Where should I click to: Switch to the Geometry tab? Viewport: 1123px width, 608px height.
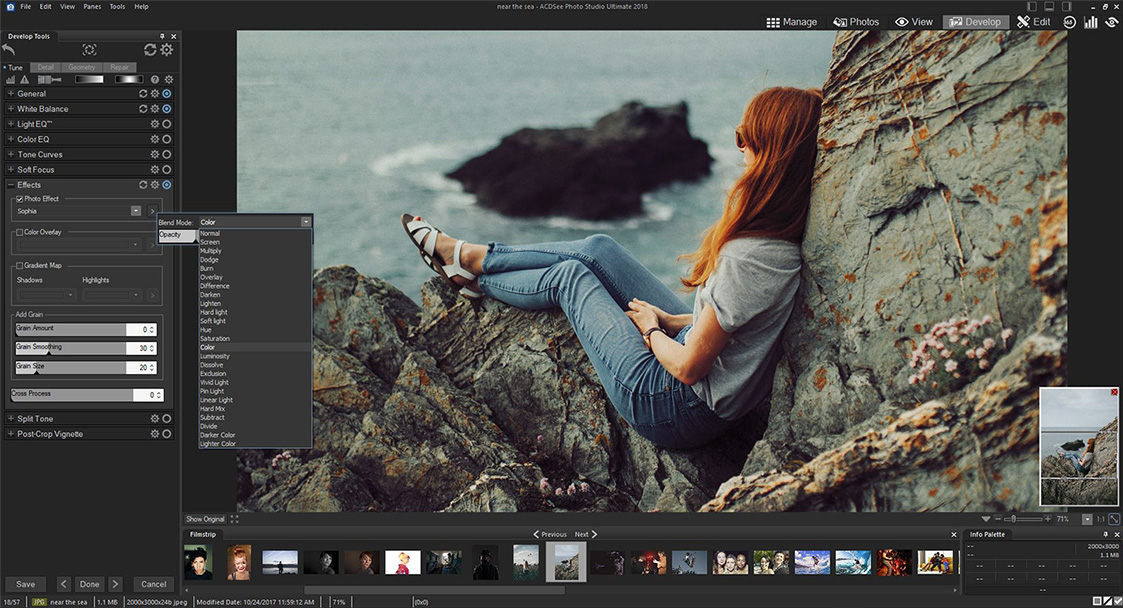tap(80, 66)
